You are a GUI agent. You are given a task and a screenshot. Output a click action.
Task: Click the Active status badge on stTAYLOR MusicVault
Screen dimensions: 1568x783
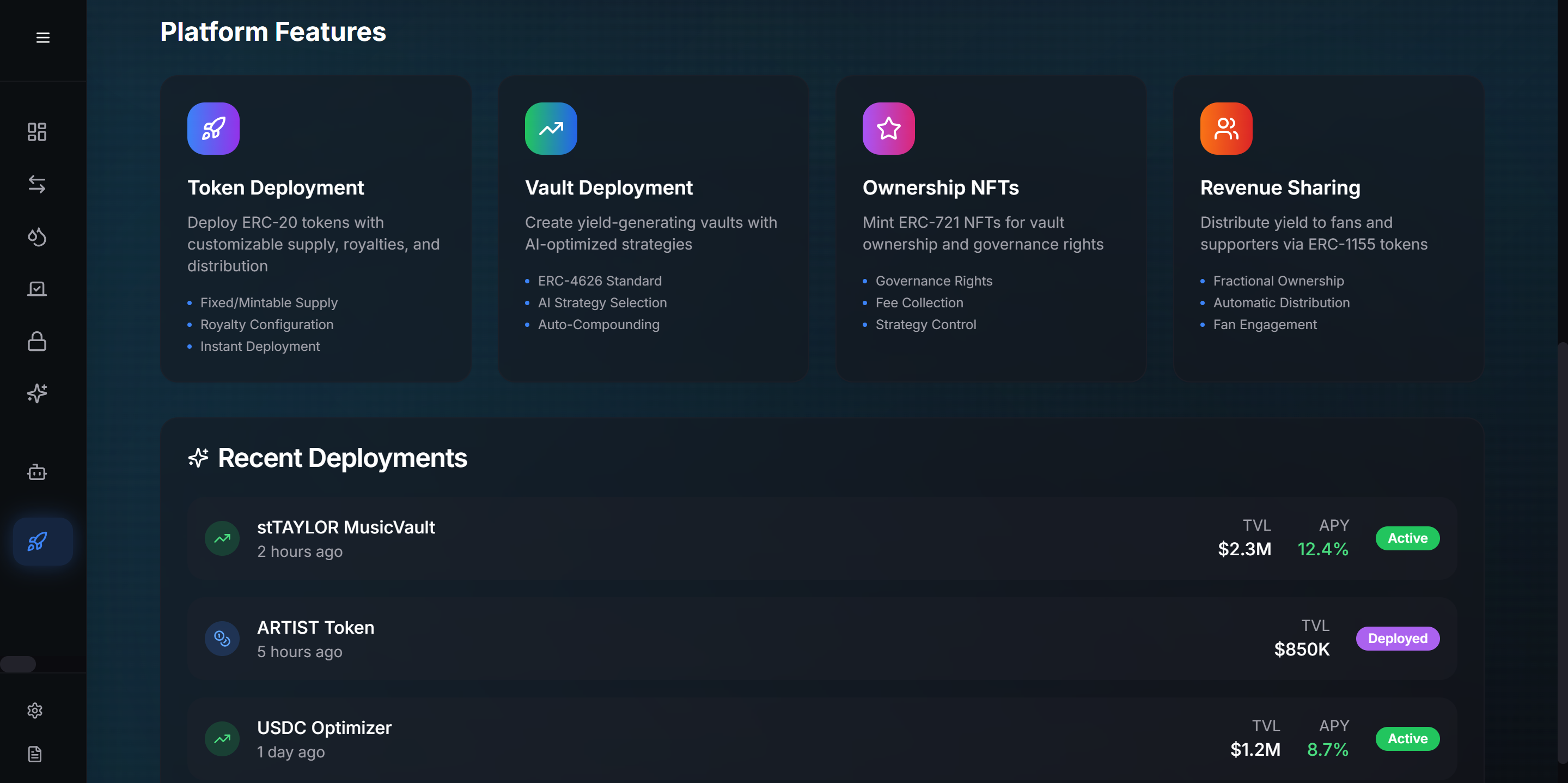click(x=1407, y=538)
